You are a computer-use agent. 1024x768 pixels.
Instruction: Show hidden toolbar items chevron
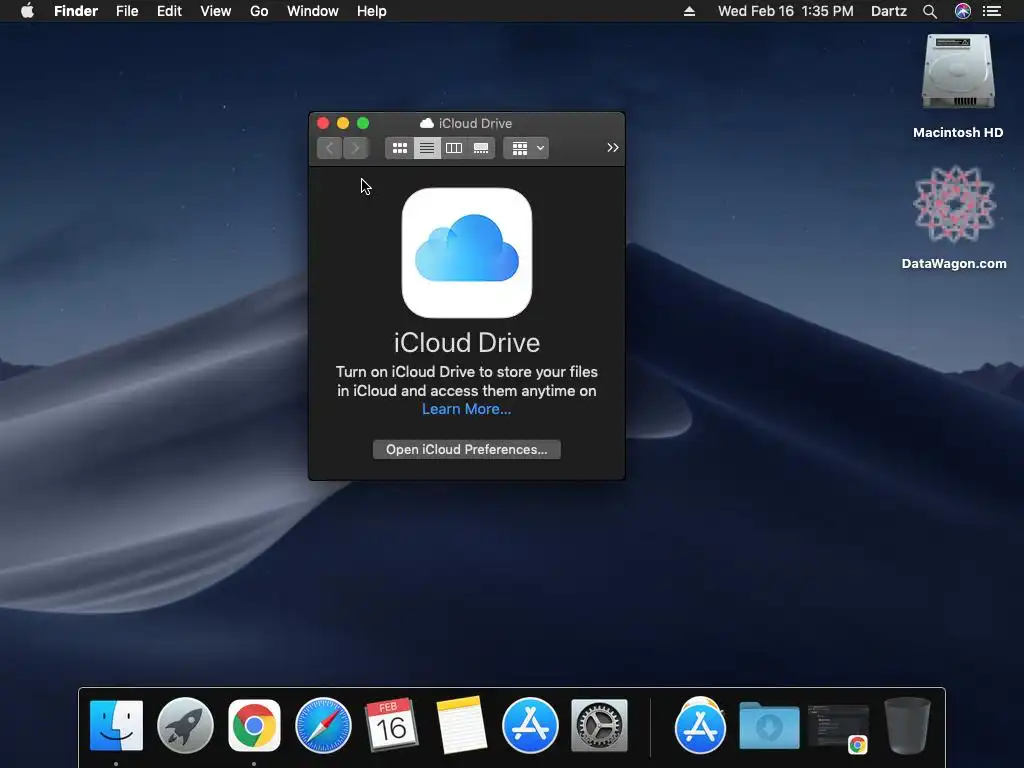613,148
